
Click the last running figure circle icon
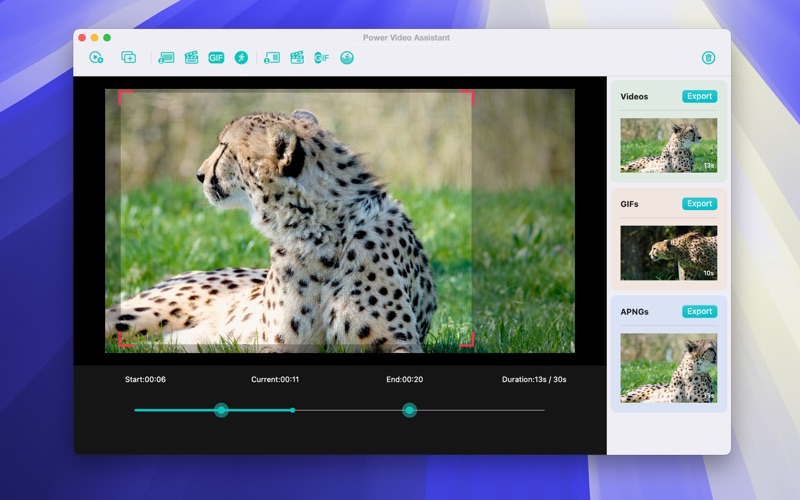tap(347, 58)
